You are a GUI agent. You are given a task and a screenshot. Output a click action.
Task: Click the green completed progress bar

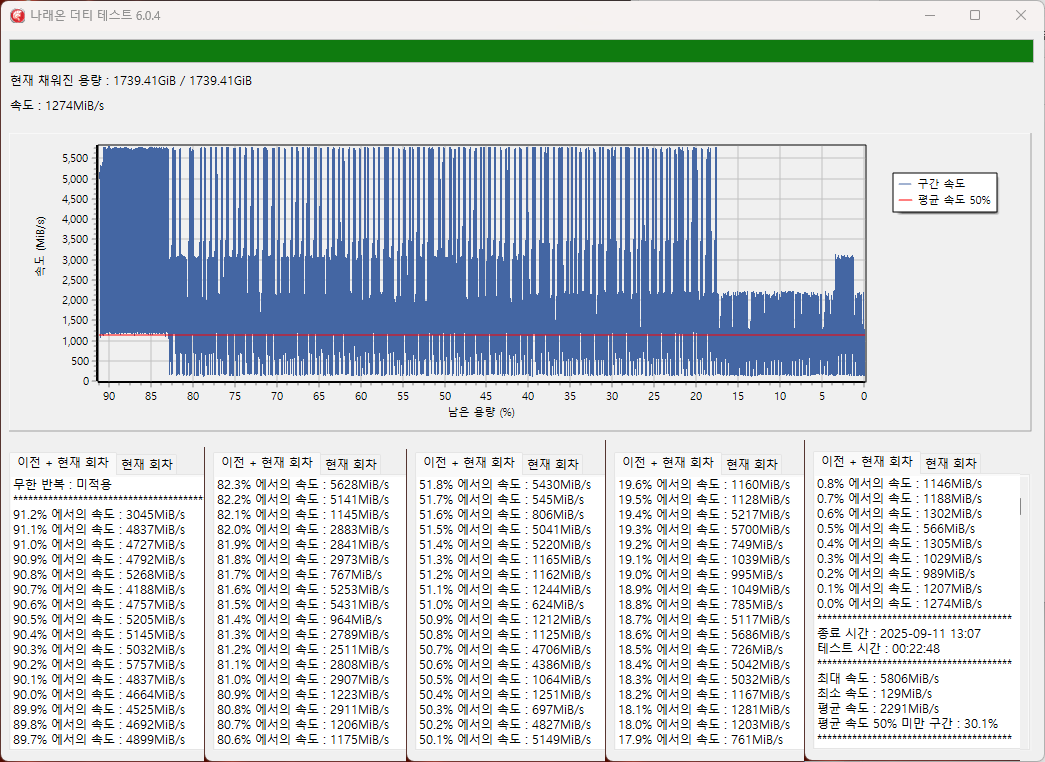point(521,51)
